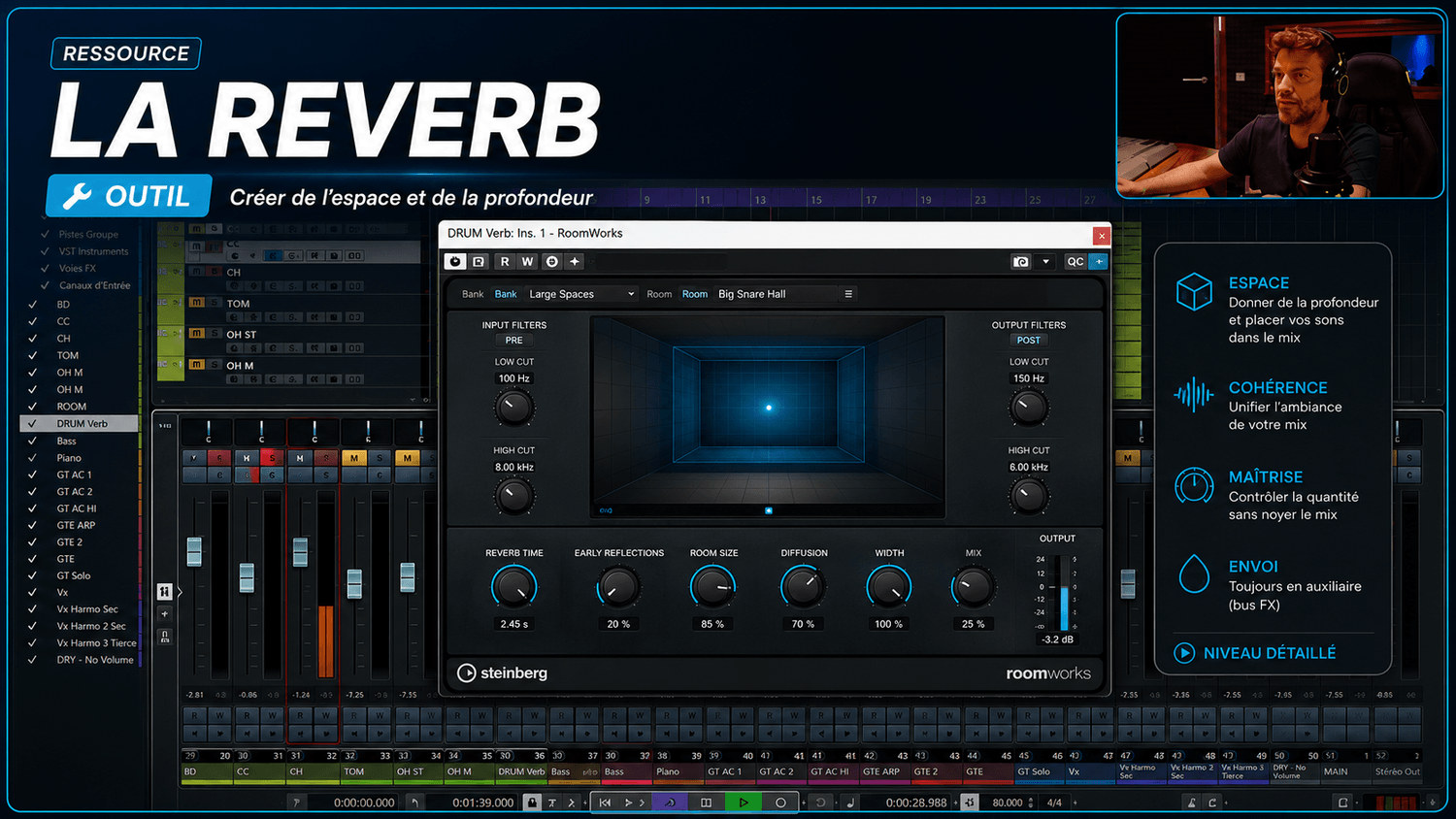The height and width of the screenshot is (819, 1456).
Task: Click the Width knob
Action: pos(889,587)
